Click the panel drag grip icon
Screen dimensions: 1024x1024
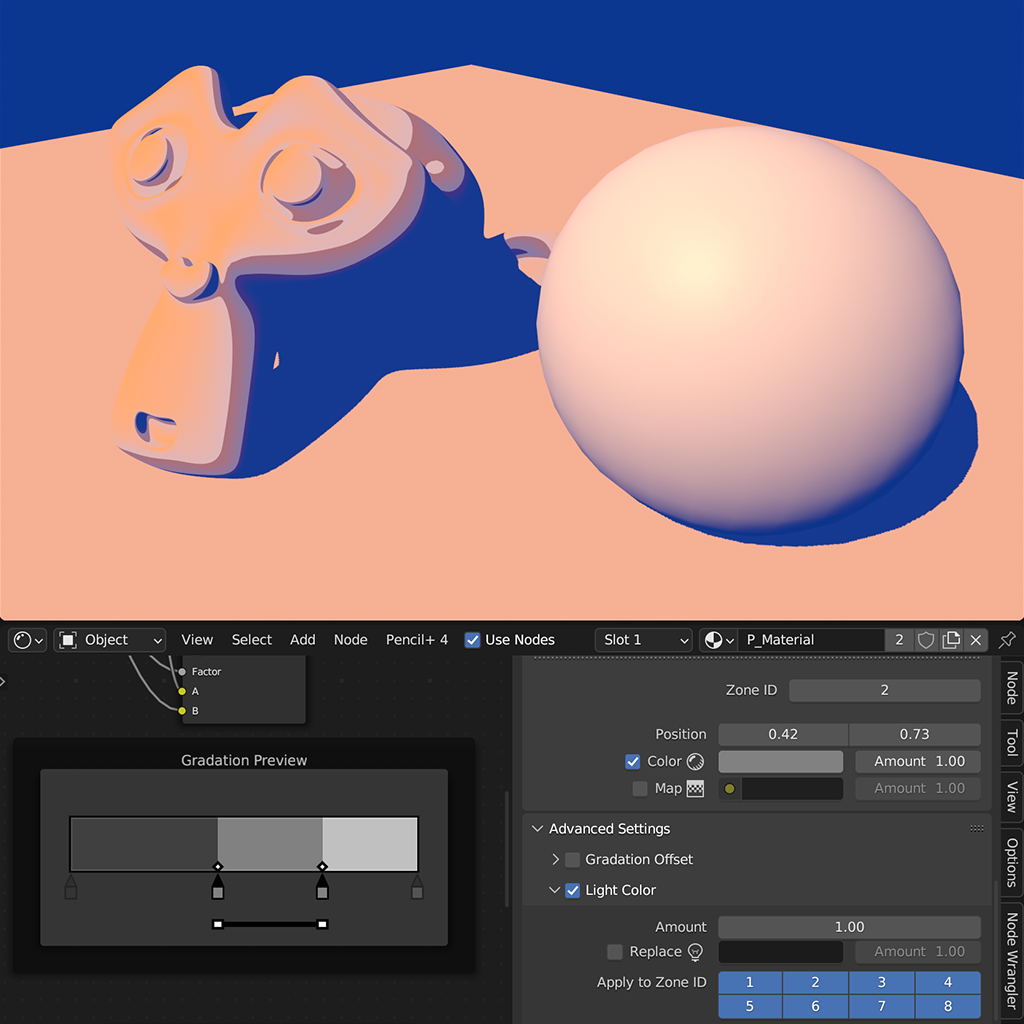[x=977, y=829]
